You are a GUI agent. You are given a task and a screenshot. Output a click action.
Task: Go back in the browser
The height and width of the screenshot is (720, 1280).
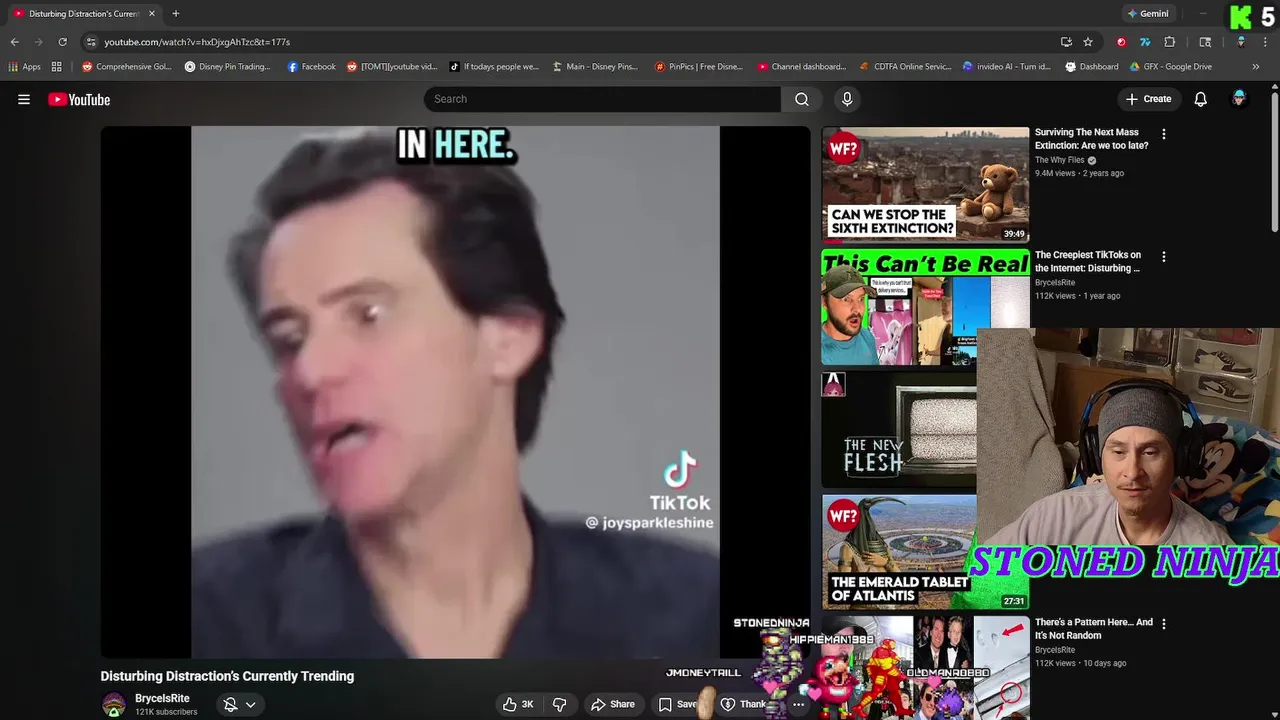(x=14, y=42)
